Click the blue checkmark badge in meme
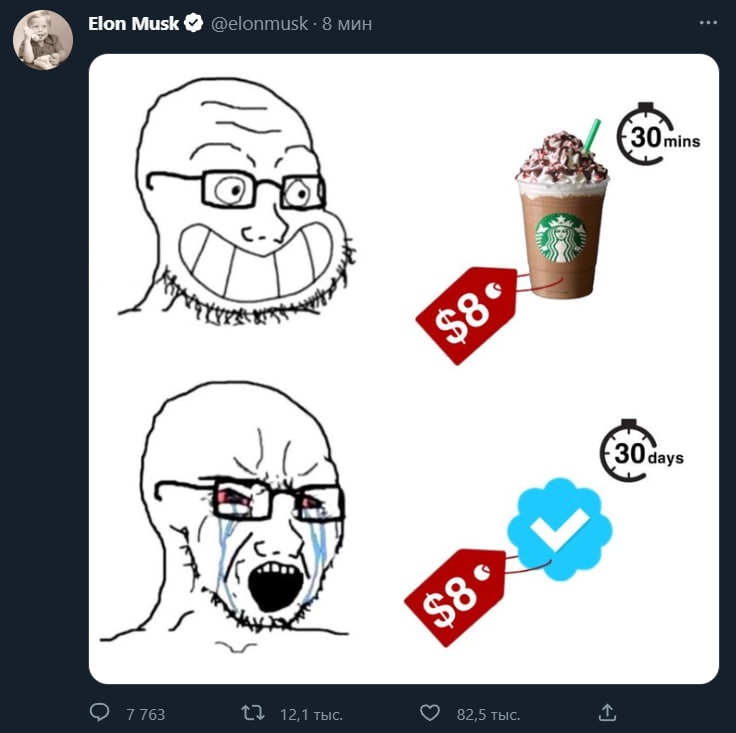The image size is (736, 733). 559,529
